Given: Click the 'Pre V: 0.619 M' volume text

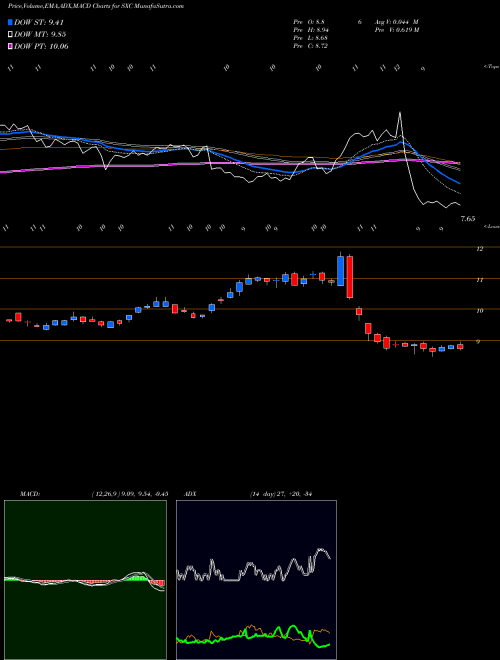Looking at the screenshot, I should click(396, 30).
